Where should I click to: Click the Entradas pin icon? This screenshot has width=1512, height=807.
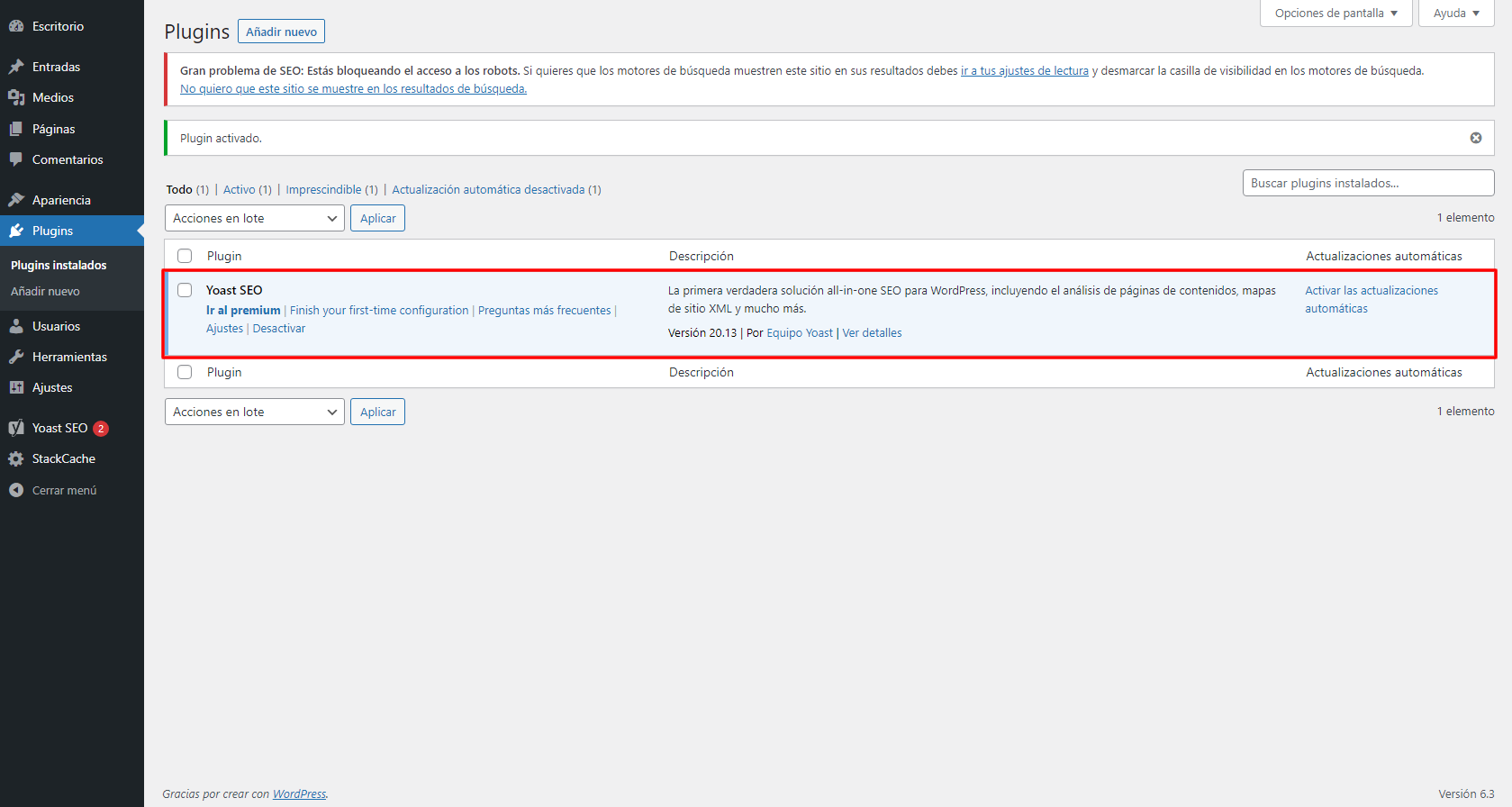pyautogui.click(x=16, y=67)
